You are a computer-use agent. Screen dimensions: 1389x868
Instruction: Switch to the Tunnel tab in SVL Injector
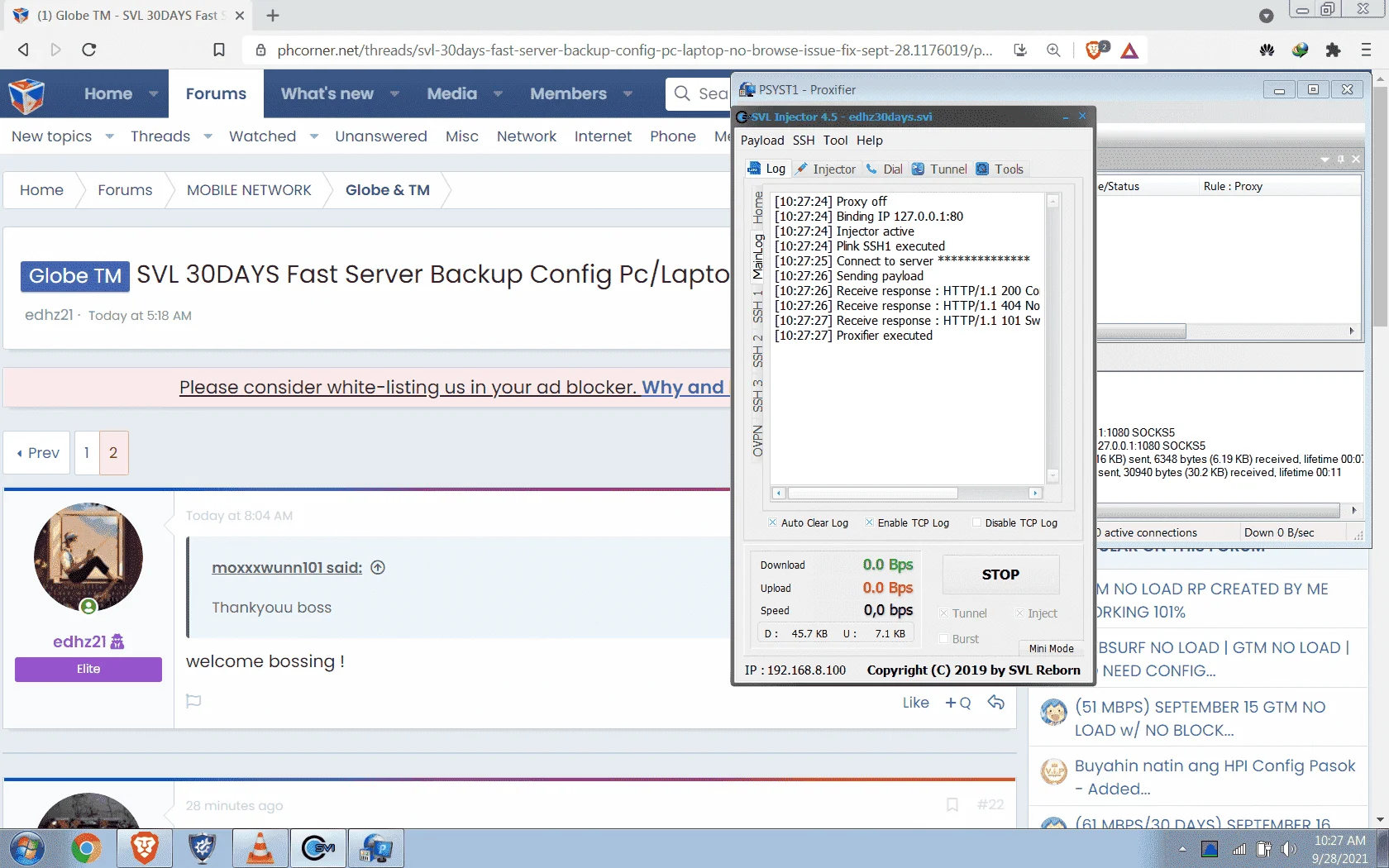click(x=939, y=169)
